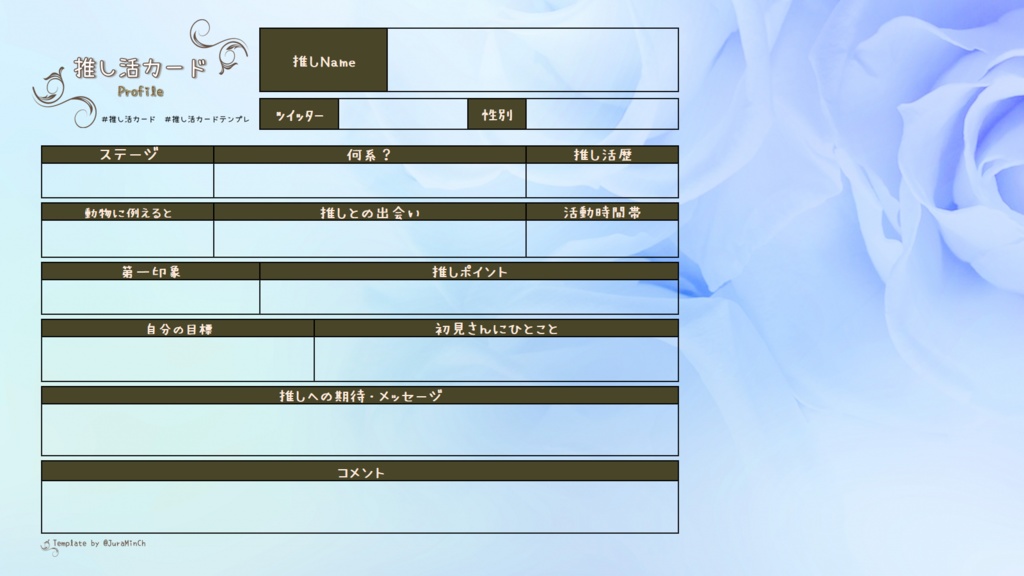Click the field under 初見さんにひとこと

point(496,359)
